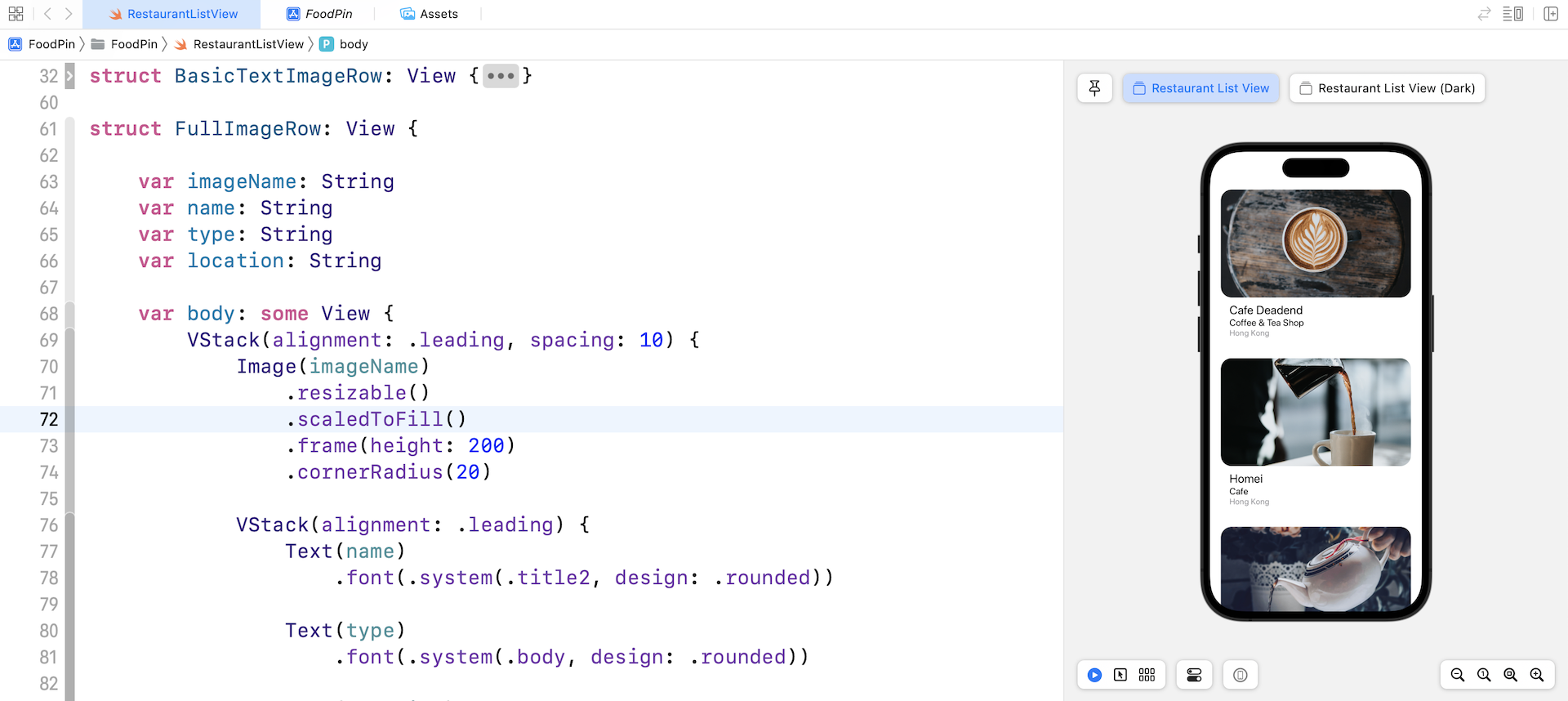Select Restaurant List View (Dark) preview
This screenshot has height=701, width=1568.
click(x=1387, y=88)
